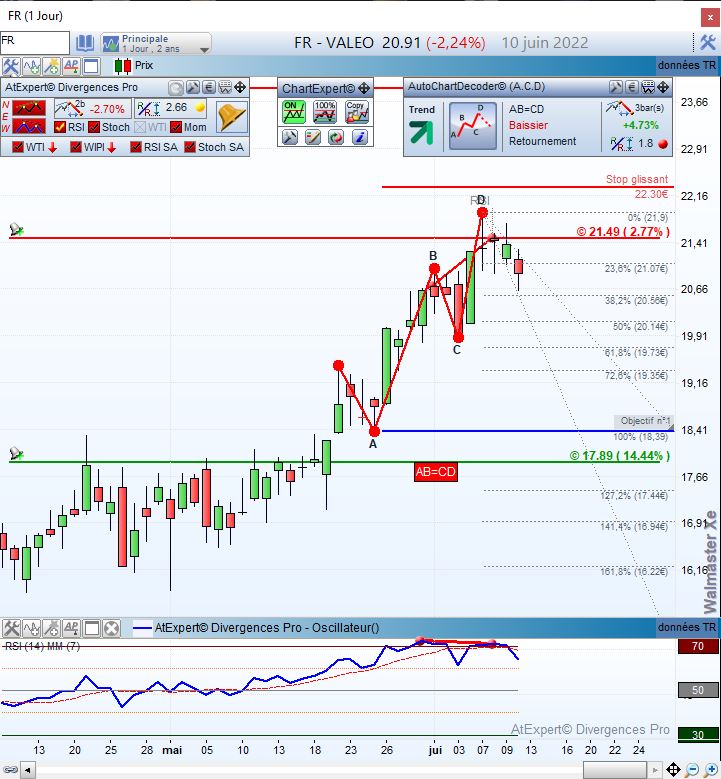Click the green Trend arrow
The height and width of the screenshot is (779, 721).
pos(421,133)
